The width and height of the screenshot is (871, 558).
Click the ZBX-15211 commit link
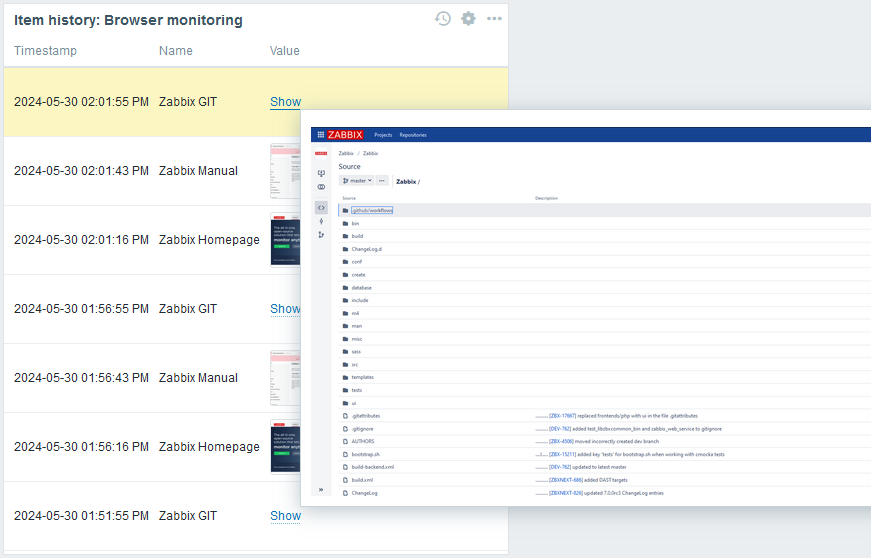pos(562,454)
